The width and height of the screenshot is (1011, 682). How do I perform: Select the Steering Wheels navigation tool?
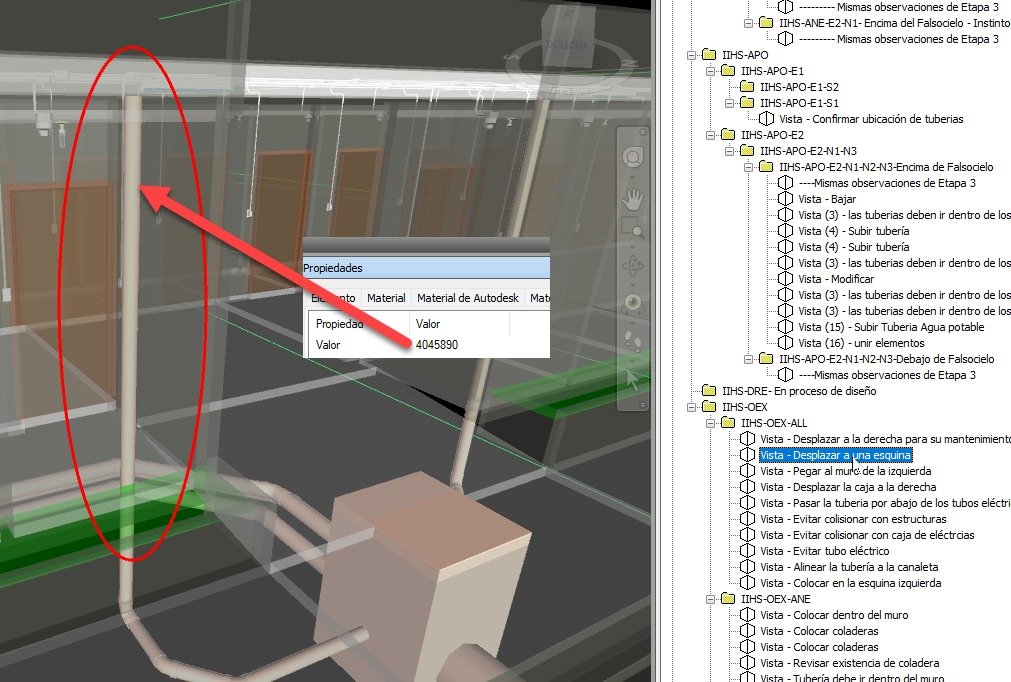pyautogui.click(x=632, y=157)
